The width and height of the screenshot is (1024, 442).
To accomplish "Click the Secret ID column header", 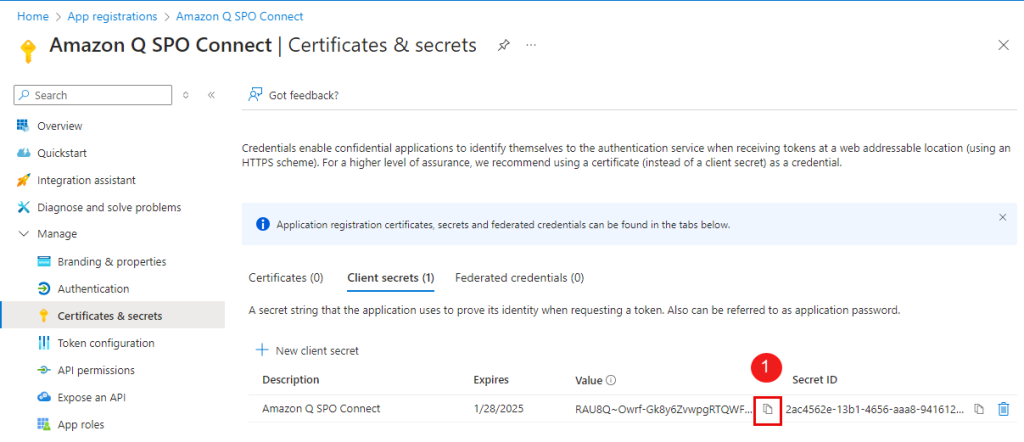I will point(814,380).
